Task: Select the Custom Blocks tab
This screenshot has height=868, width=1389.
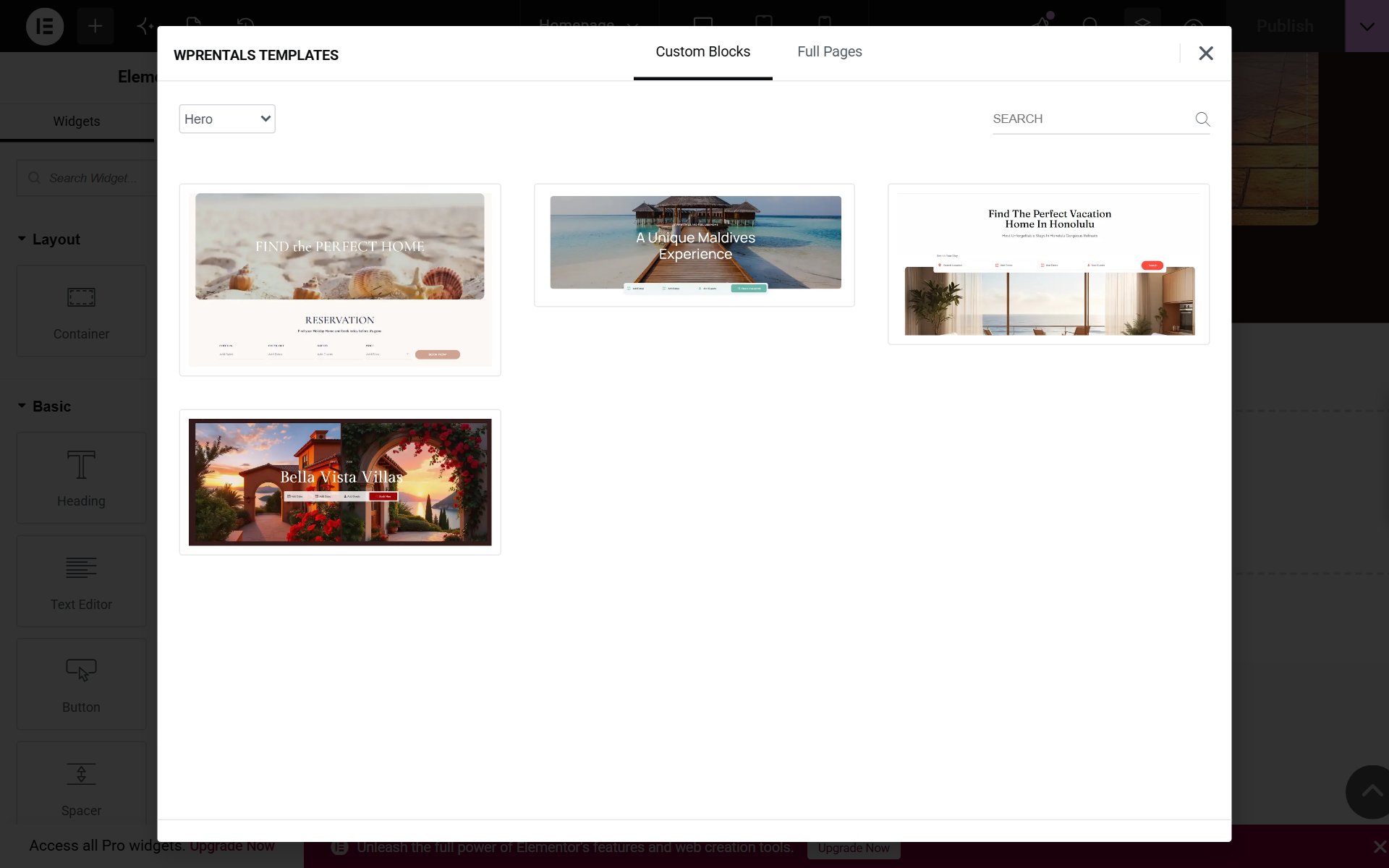Action: 702,52
